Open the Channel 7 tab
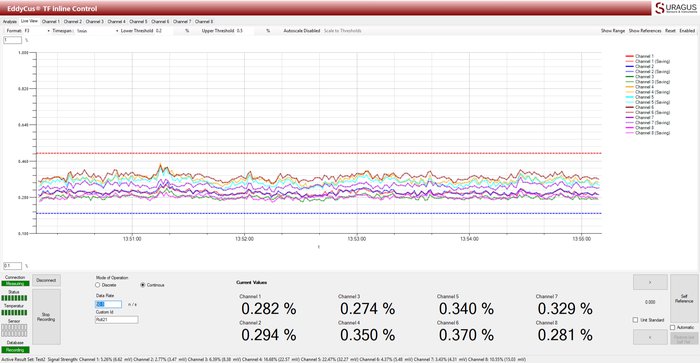Viewport: 700px width, 363px height. click(x=182, y=21)
